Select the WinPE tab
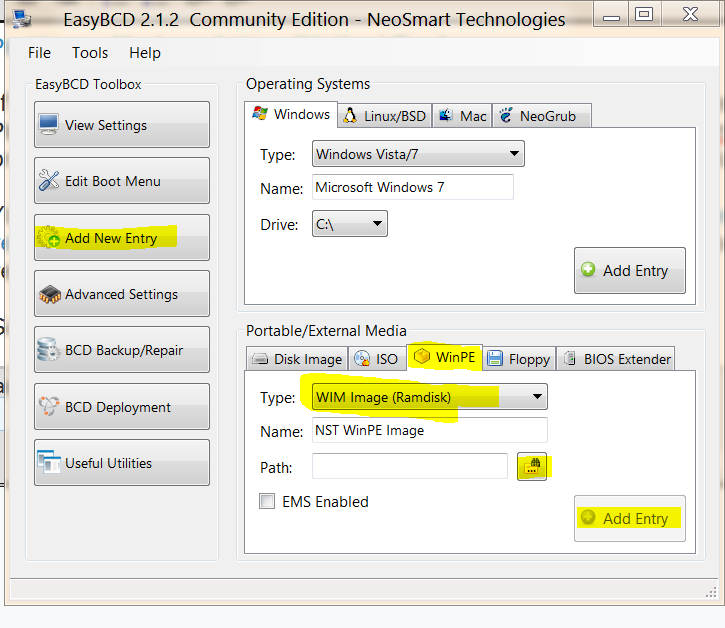 click(444, 357)
